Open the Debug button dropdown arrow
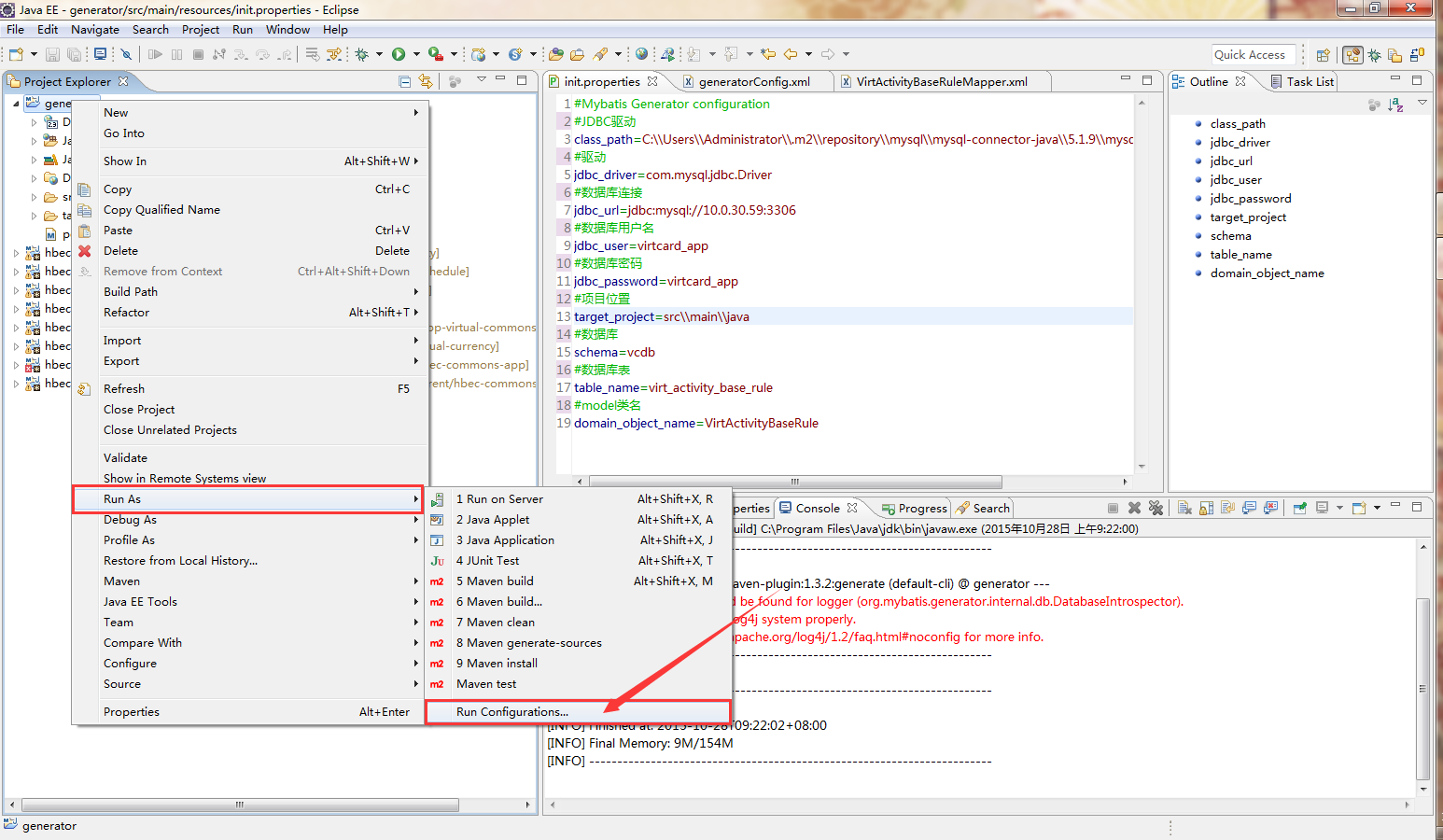Image resolution: width=1443 pixels, height=840 pixels. pyautogui.click(x=379, y=54)
